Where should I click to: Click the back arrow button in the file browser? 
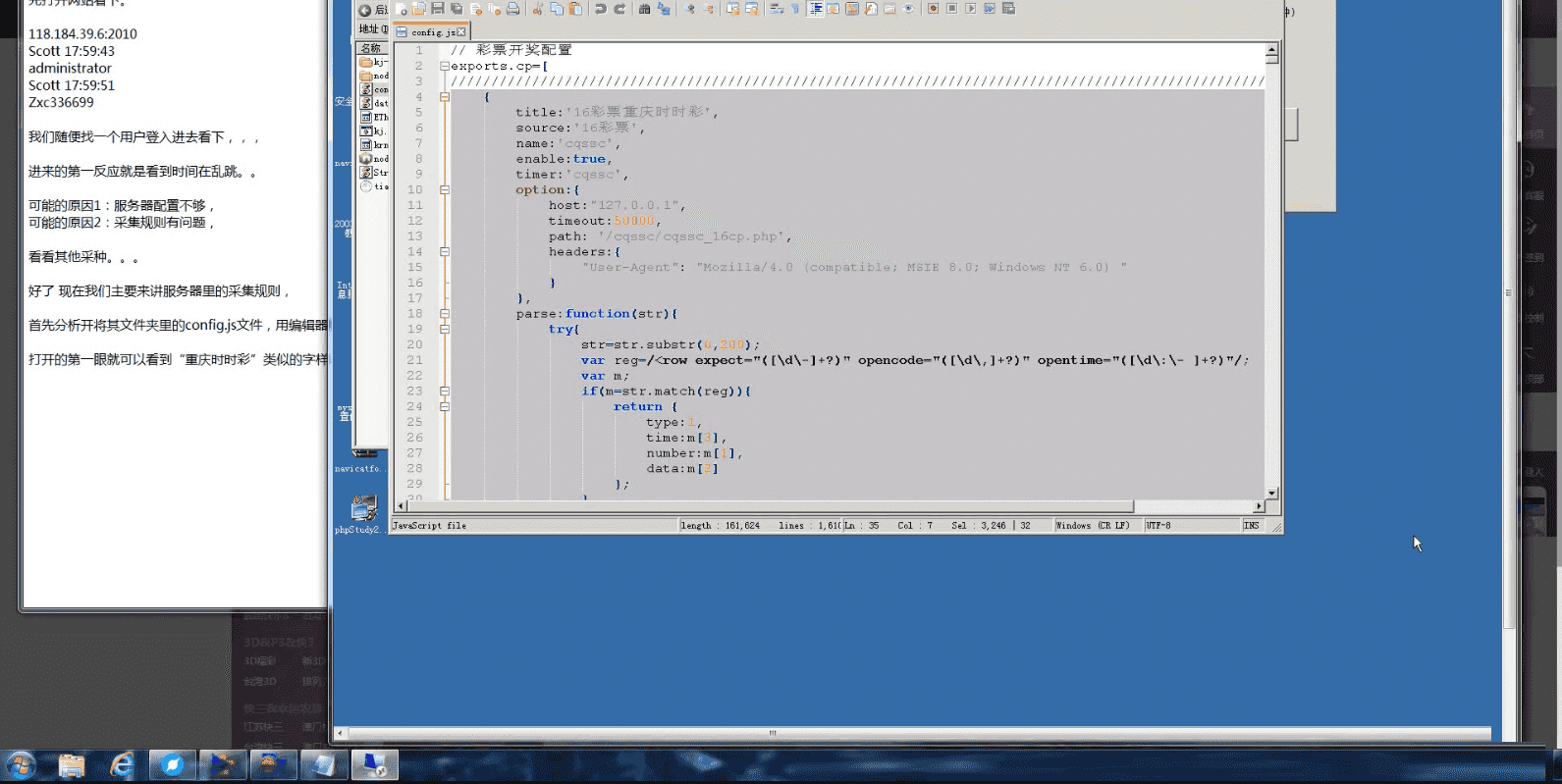point(364,10)
